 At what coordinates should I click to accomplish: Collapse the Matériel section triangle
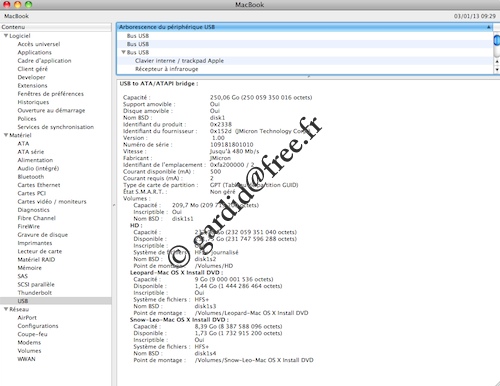click(6, 135)
